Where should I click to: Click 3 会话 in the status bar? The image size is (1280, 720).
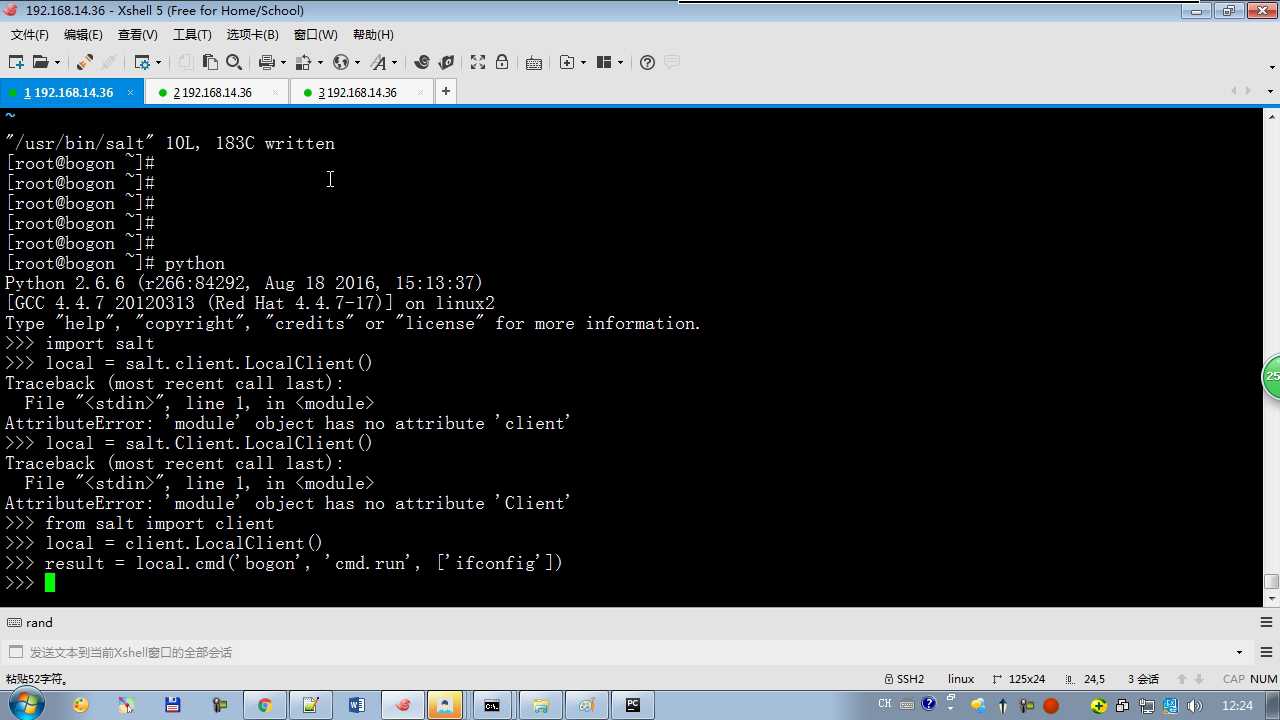1143,679
